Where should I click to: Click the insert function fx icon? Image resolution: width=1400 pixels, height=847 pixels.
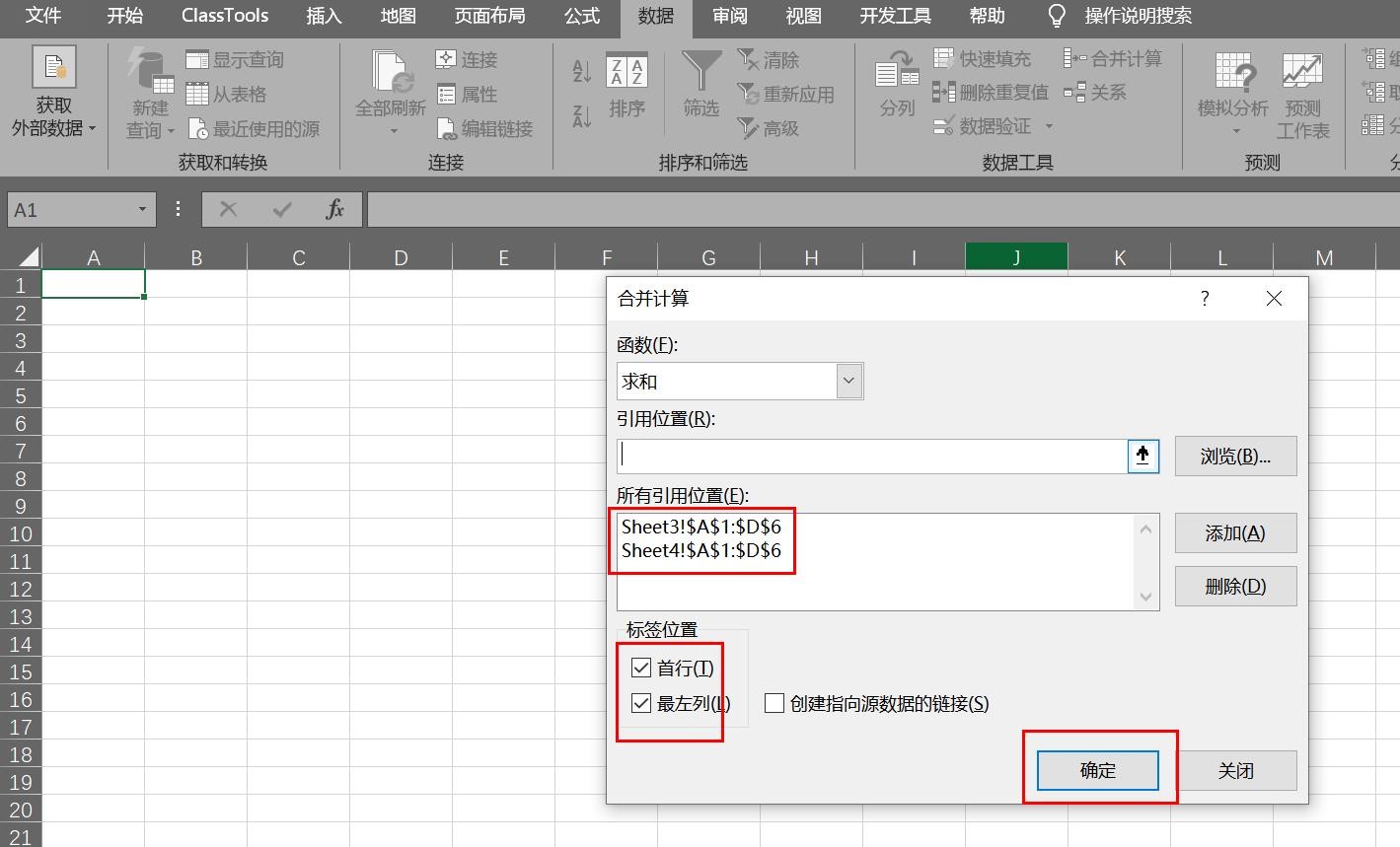[334, 209]
